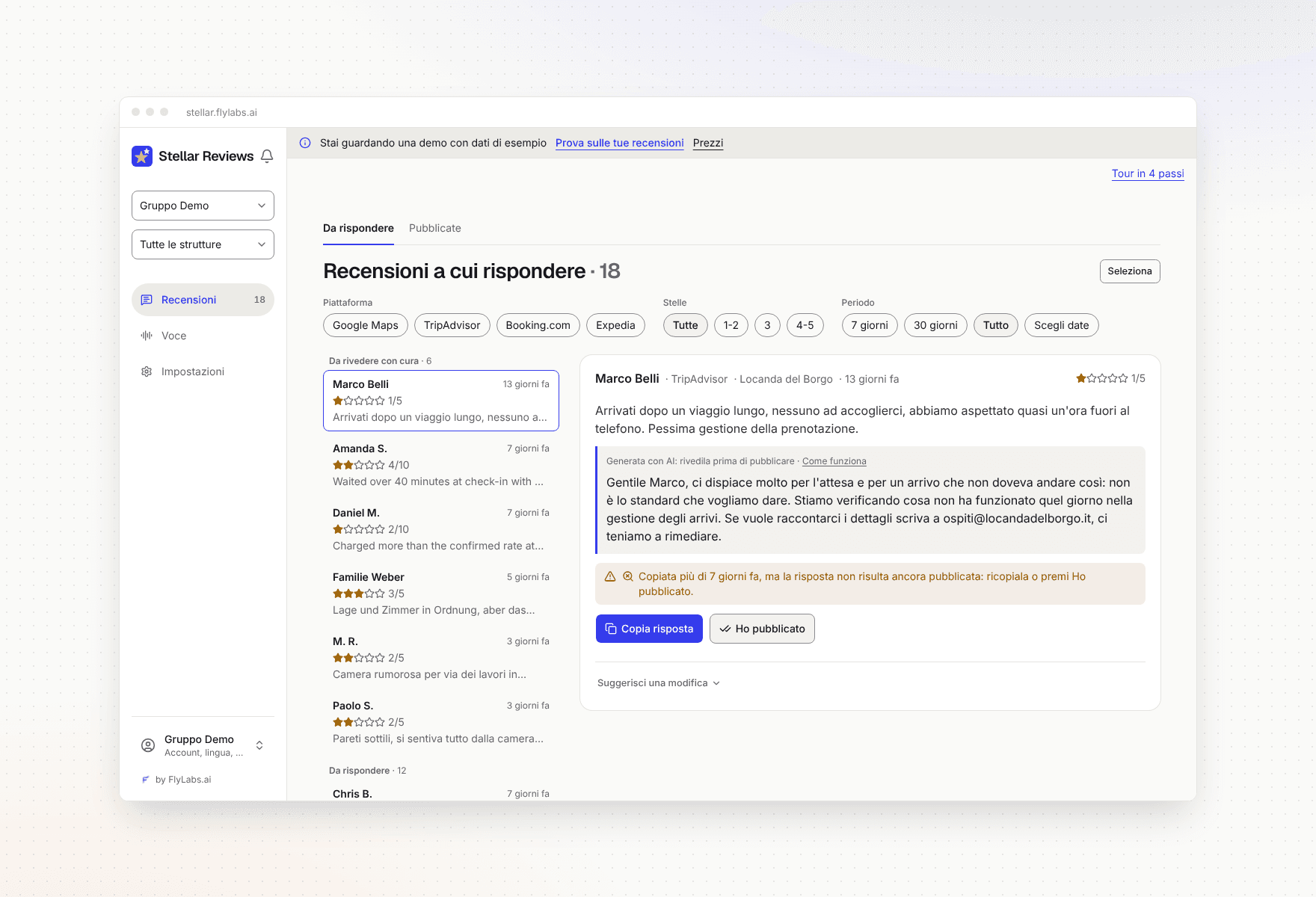The height and width of the screenshot is (897, 1316).
Task: Switch to the Pubblicate tab
Action: point(435,228)
